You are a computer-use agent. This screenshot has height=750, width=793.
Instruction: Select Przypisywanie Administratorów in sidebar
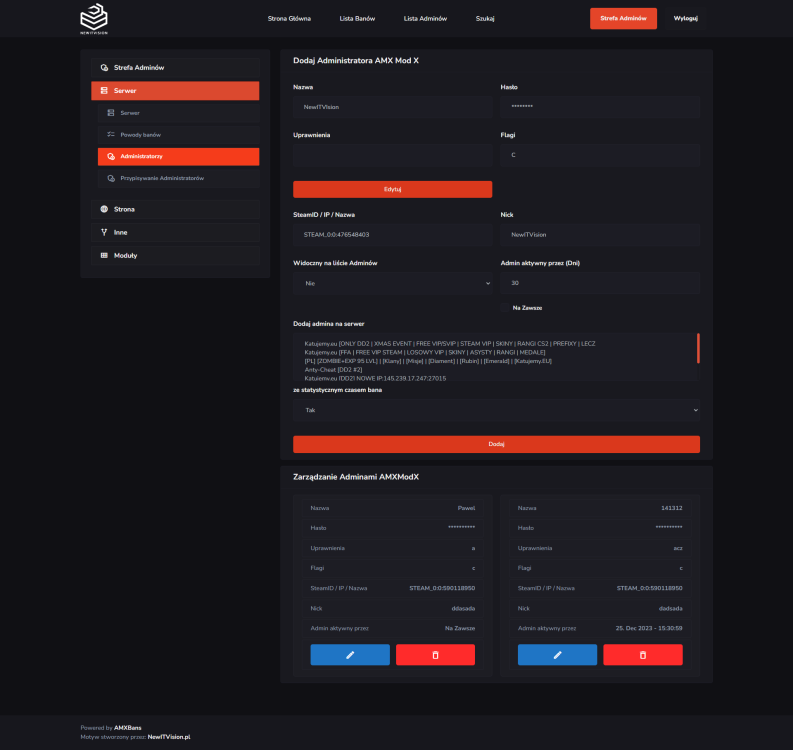pyautogui.click(x=179, y=178)
